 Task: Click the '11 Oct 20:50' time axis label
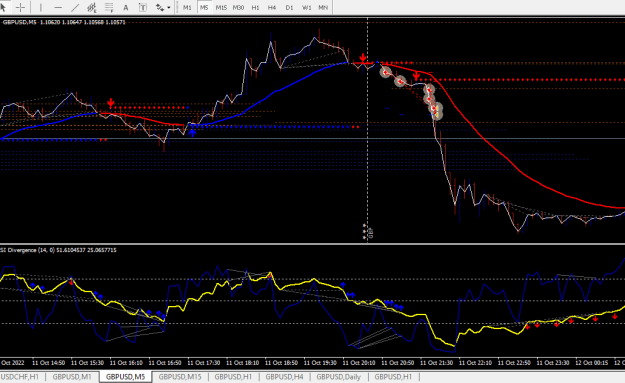pos(398,363)
